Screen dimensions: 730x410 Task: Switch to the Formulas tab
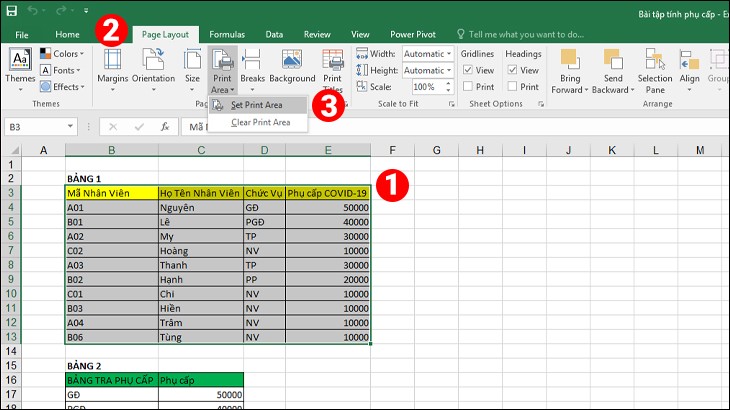click(x=227, y=34)
